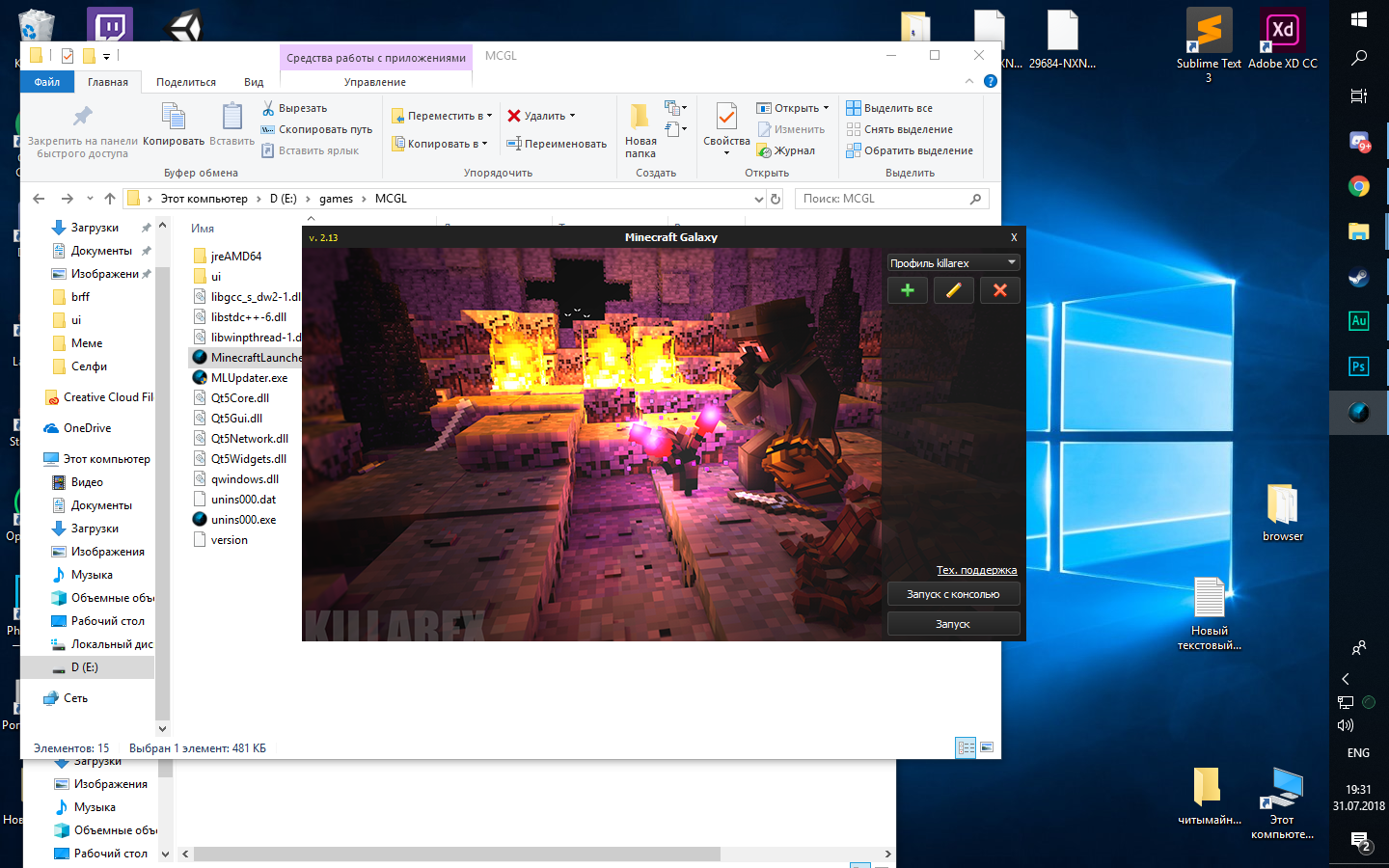The width and height of the screenshot is (1389, 868).
Task: Open the Профиль killarex dropdown
Action: (x=953, y=262)
